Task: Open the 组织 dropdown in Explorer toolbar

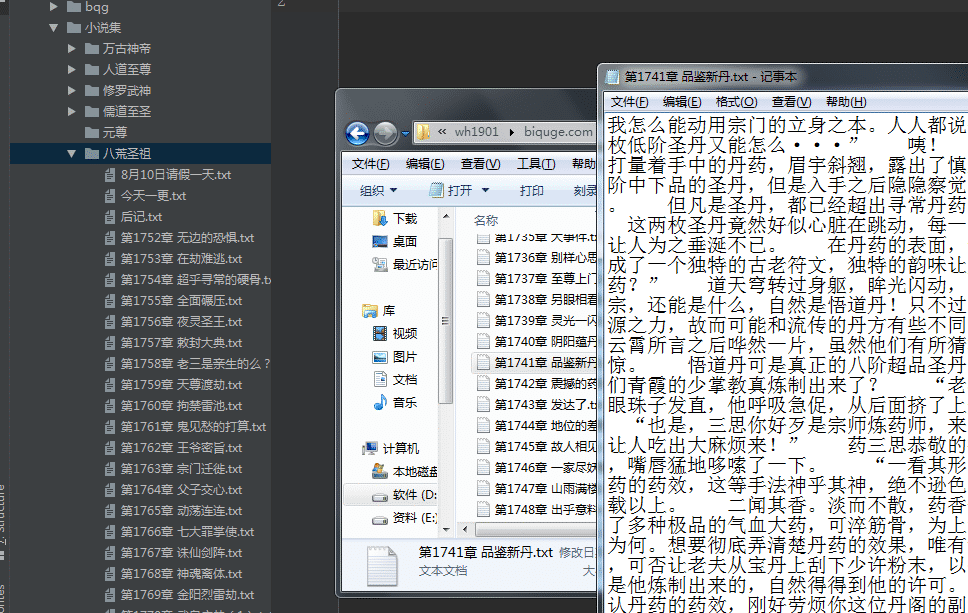Action: coord(378,191)
